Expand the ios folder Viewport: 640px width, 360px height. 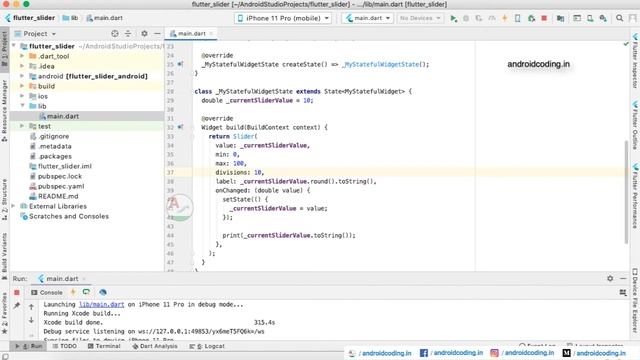coord(22,96)
